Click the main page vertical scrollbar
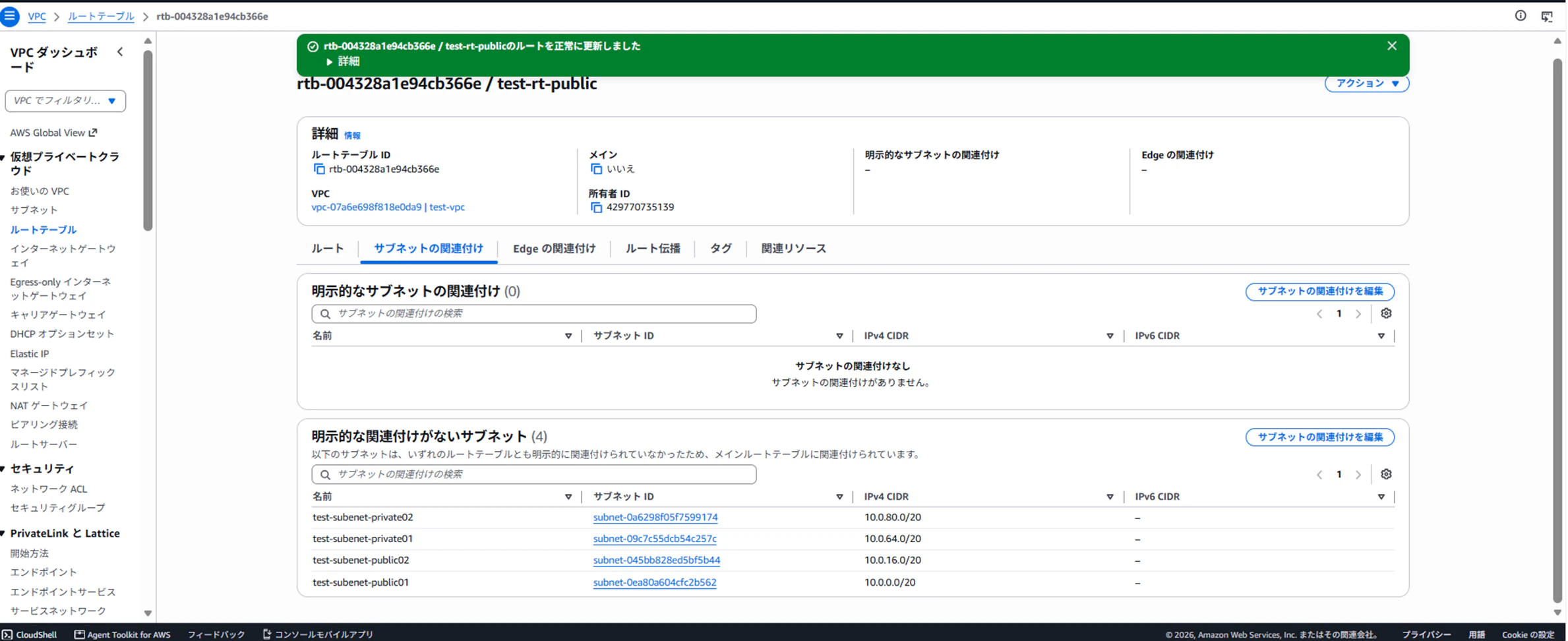 [x=1557, y=330]
